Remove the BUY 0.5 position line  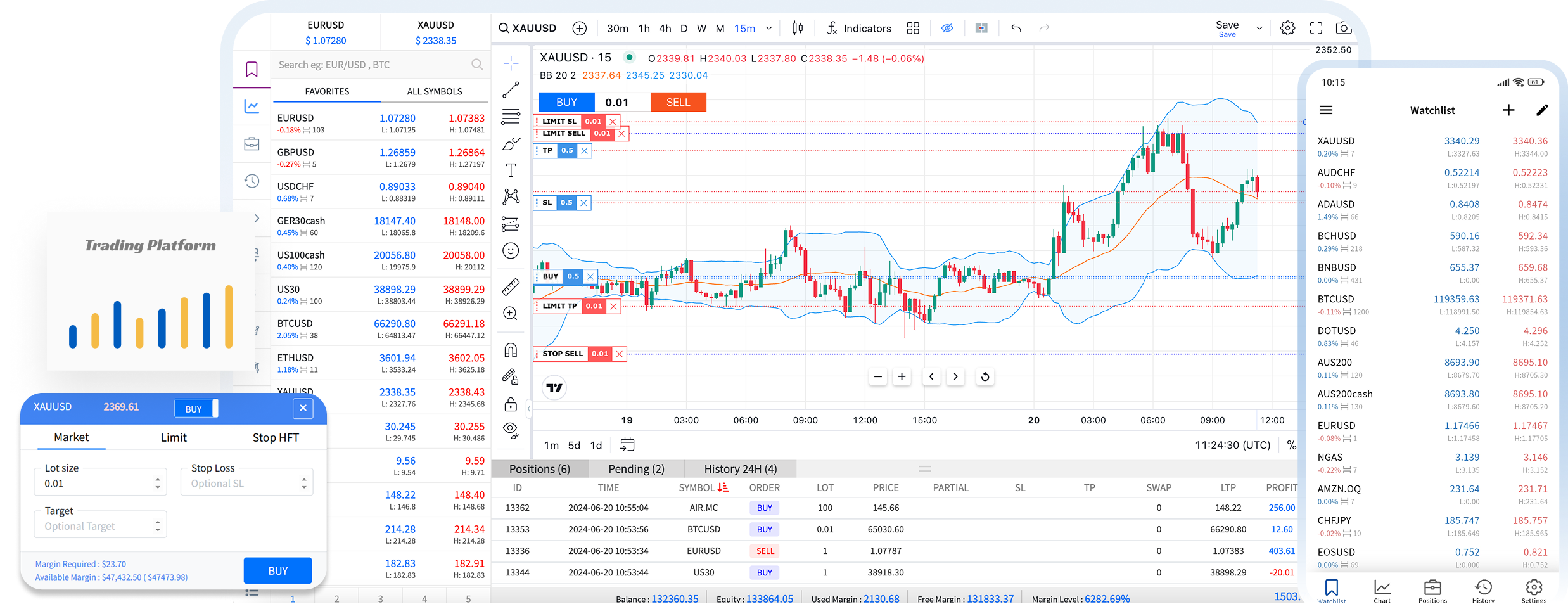(590, 276)
